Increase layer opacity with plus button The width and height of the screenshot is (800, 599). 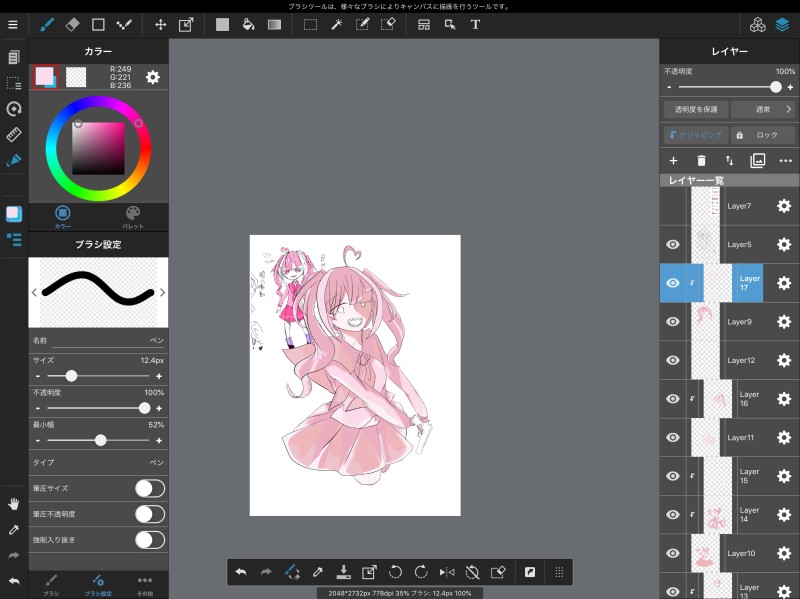pyautogui.click(x=790, y=87)
